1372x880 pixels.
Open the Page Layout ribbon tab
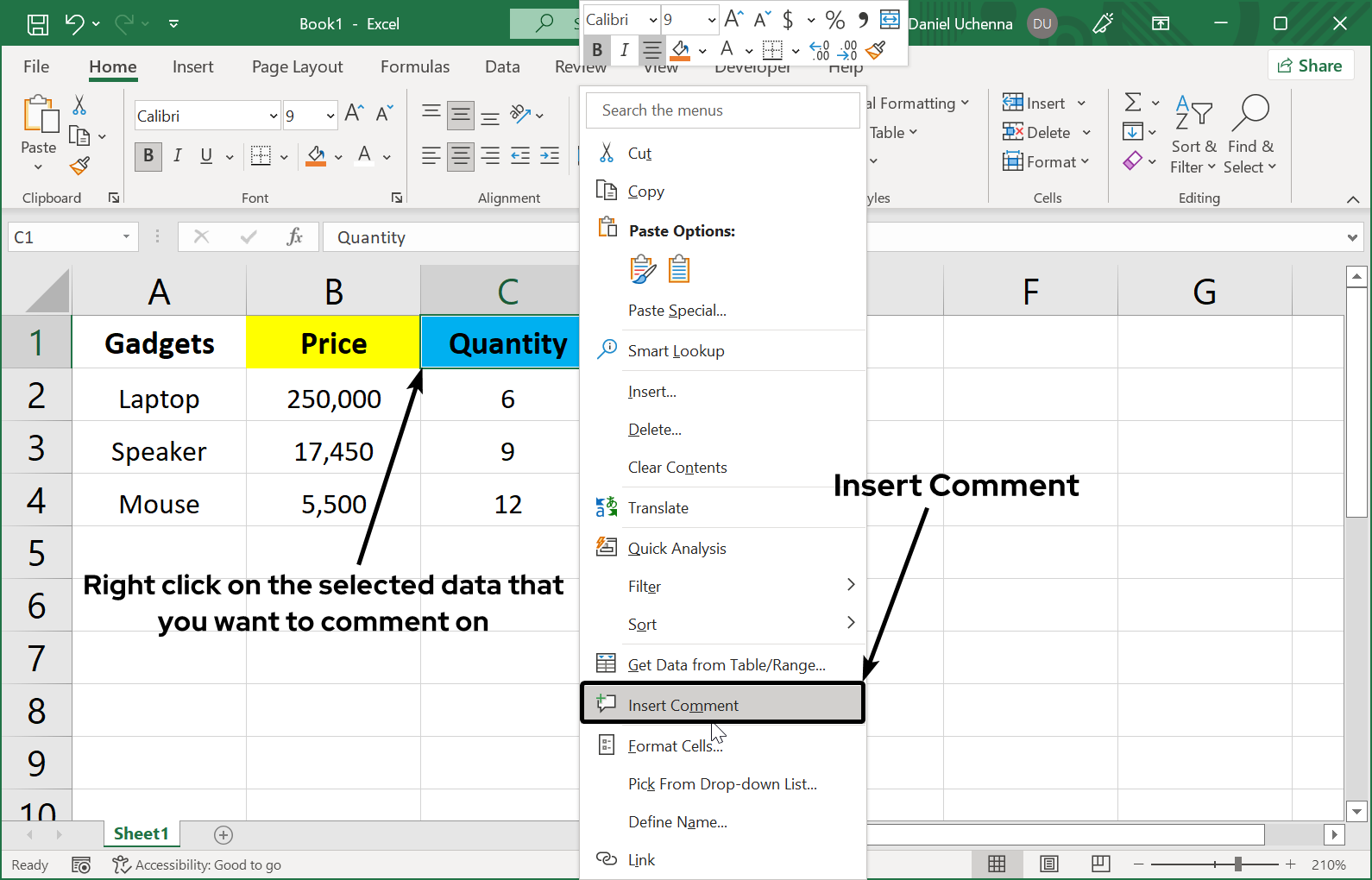point(297,66)
